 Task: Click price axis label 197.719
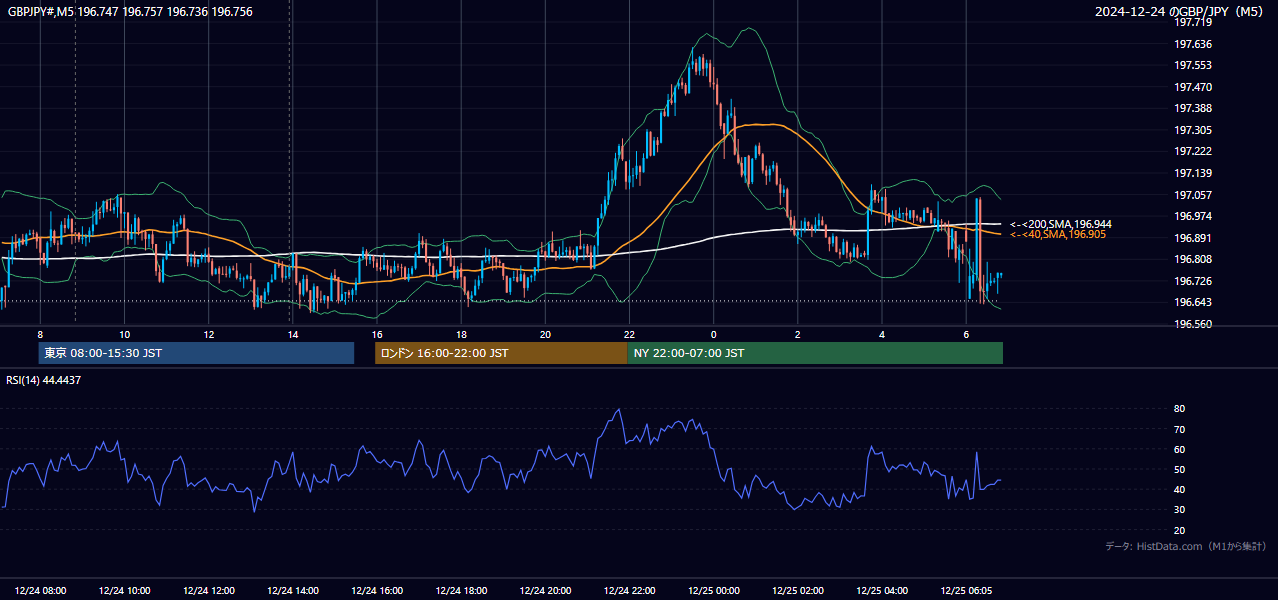pos(1193,22)
